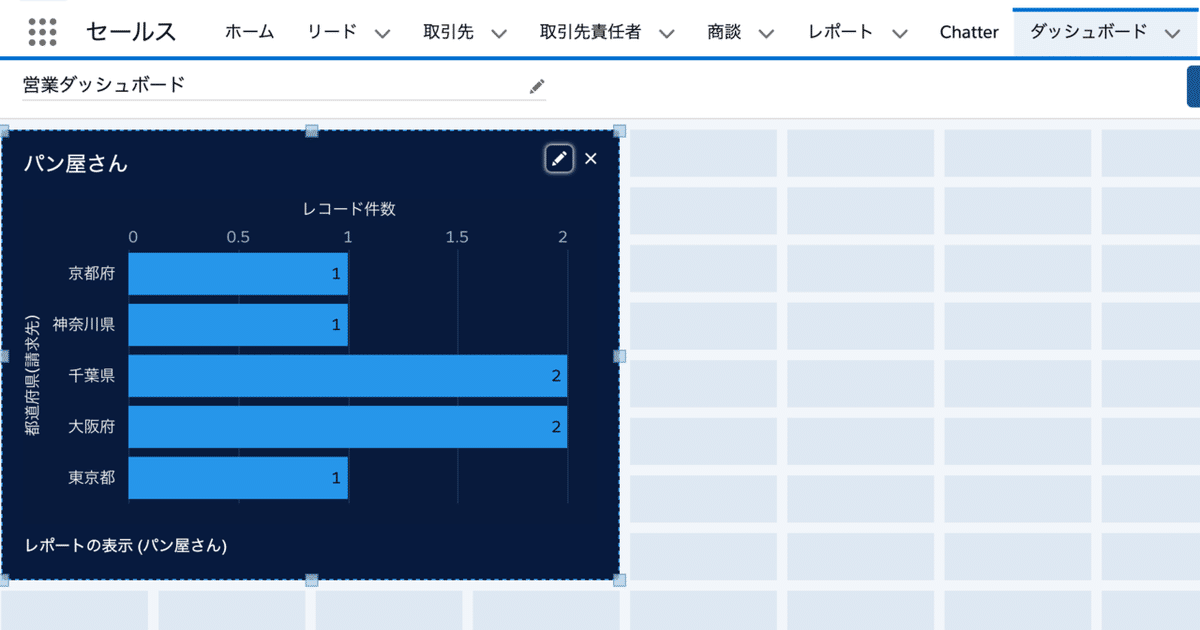
Task: Expand the 取引先責任者 dropdown chevron
Action: click(x=666, y=33)
